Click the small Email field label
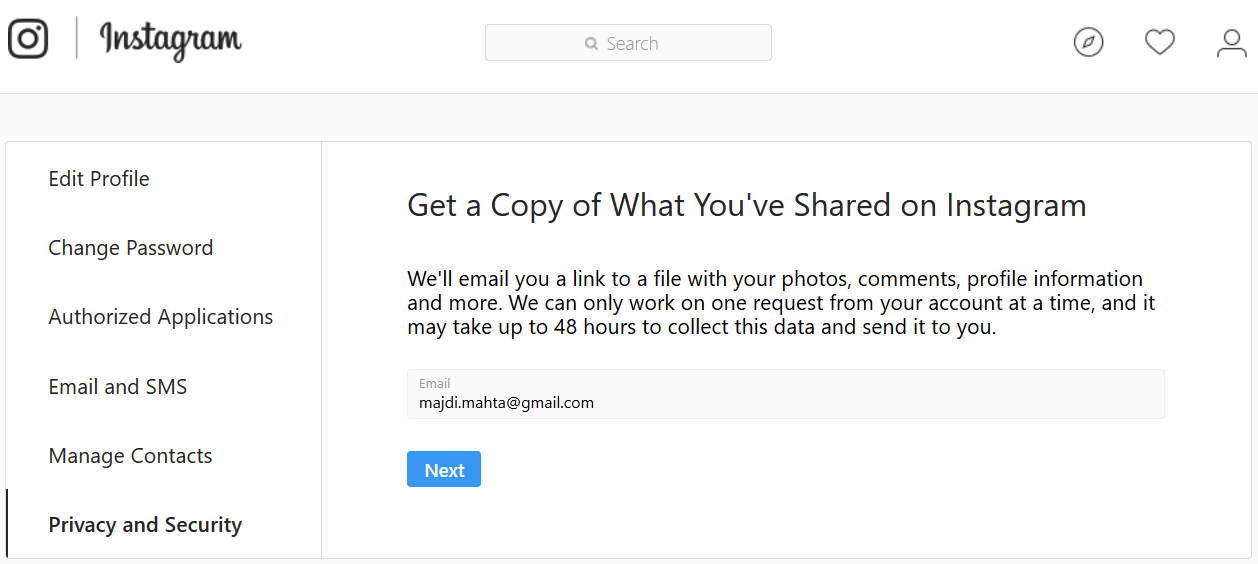 [434, 383]
